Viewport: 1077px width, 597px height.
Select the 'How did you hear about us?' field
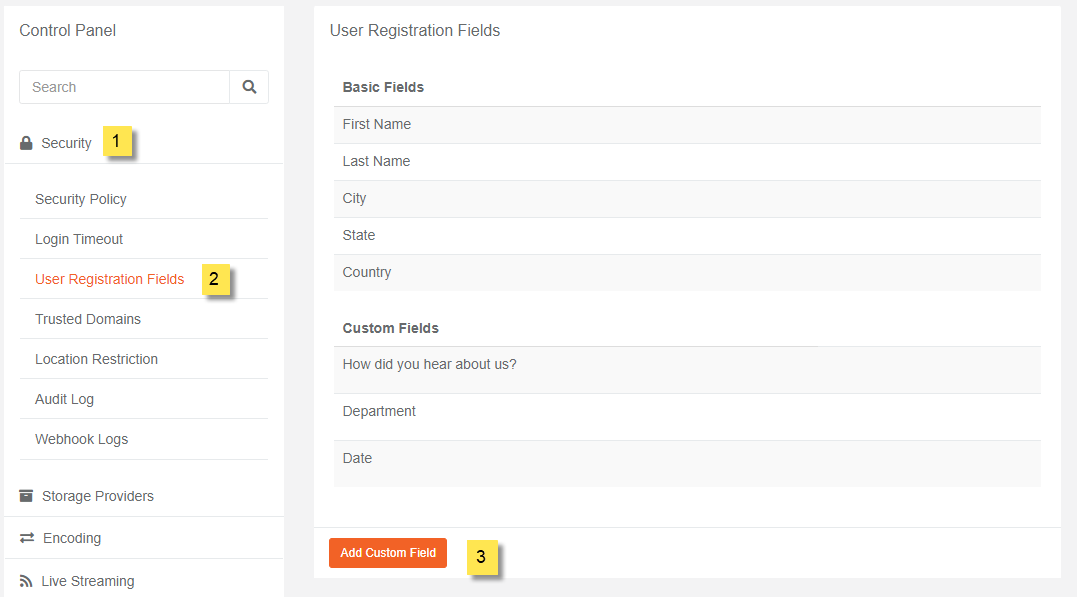click(x=688, y=370)
